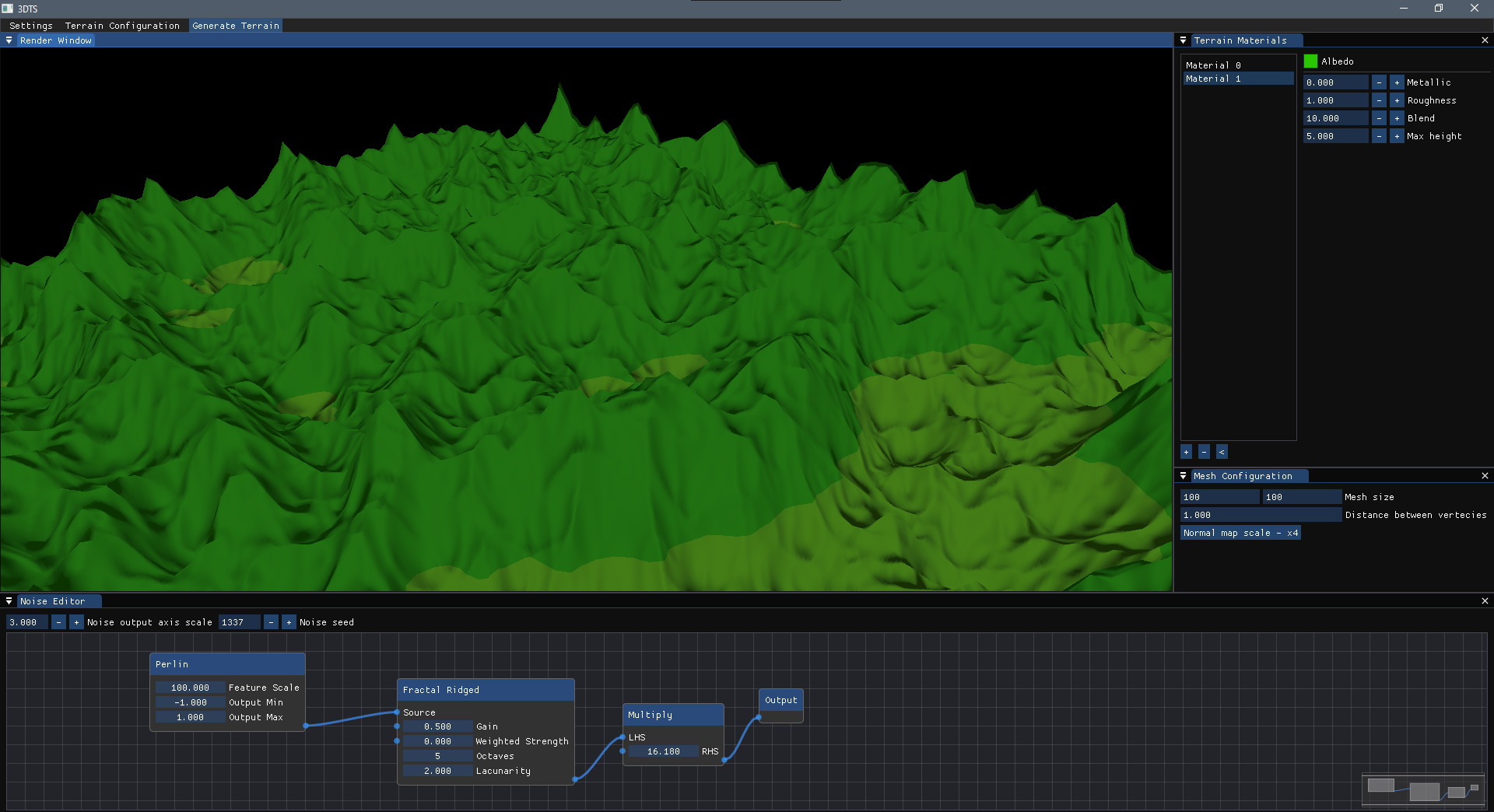Collapse the Render Window panel
Screen dimensions: 1494x812
click(x=9, y=40)
